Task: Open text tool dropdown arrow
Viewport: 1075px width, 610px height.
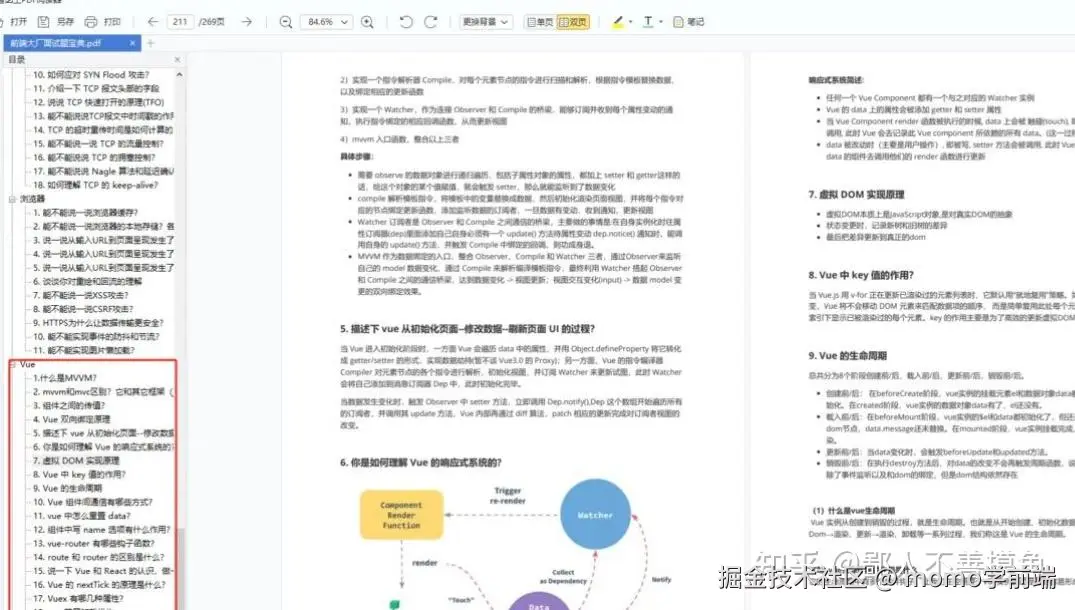Action: 661,22
